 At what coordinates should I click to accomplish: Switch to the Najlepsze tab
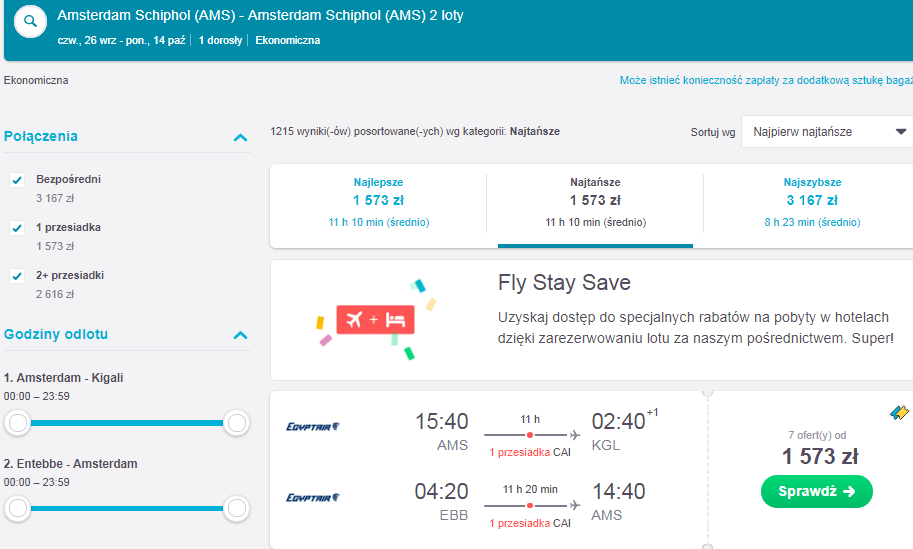(x=378, y=201)
